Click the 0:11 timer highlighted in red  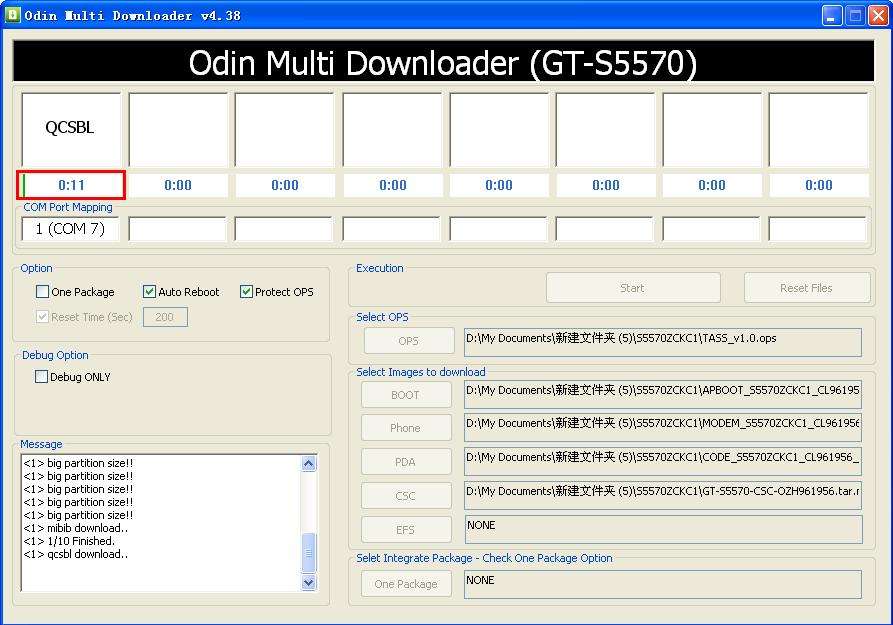(70, 184)
